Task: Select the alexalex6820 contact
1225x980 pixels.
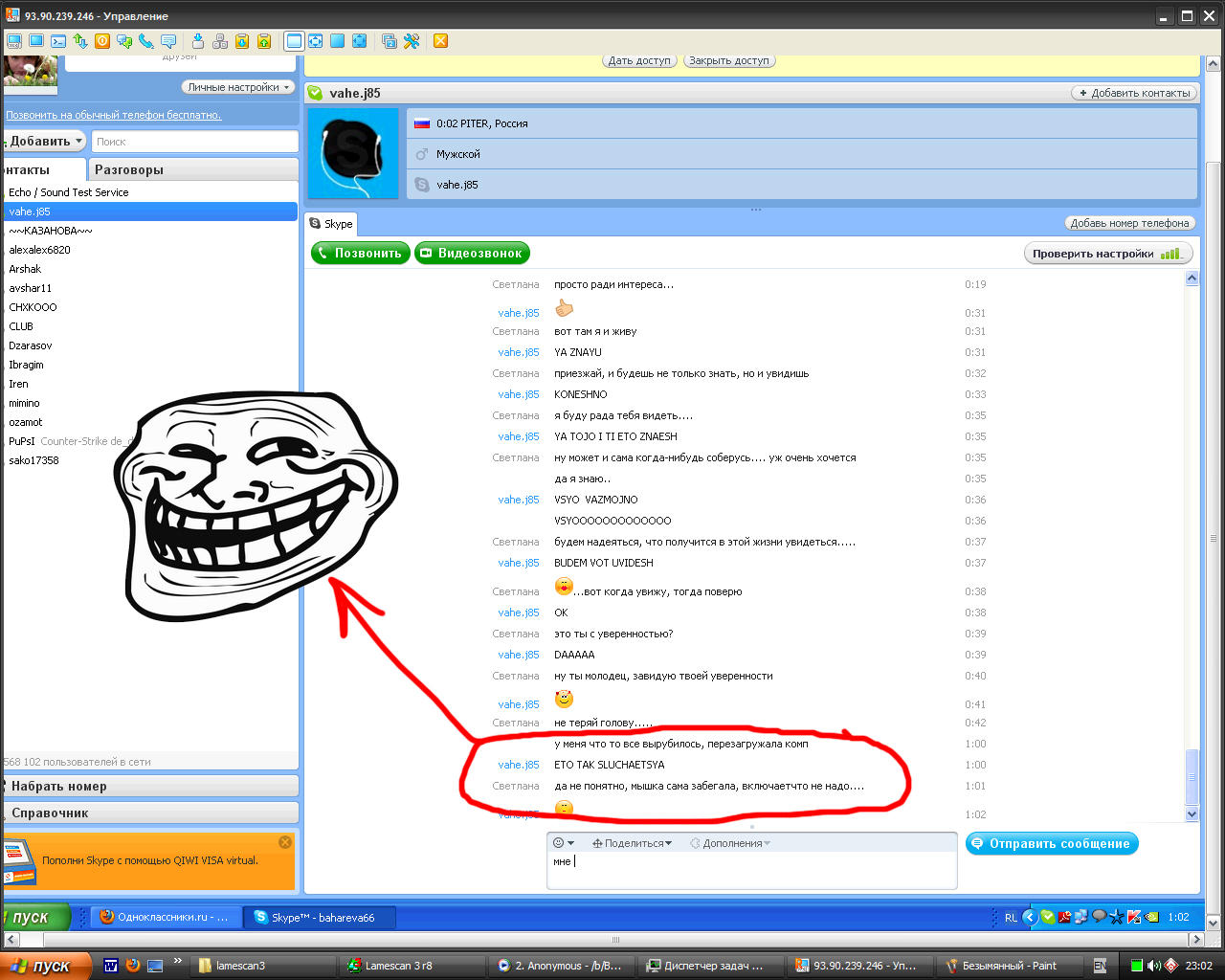Action: [151, 250]
